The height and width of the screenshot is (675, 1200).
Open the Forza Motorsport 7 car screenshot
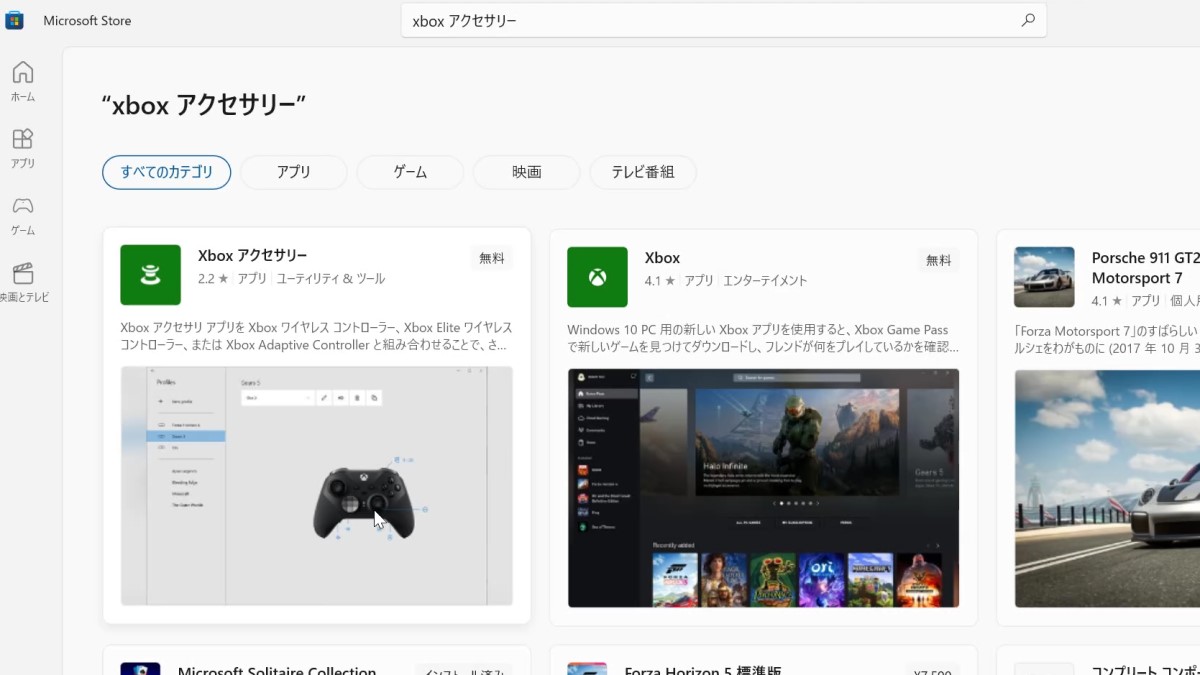click(1107, 488)
